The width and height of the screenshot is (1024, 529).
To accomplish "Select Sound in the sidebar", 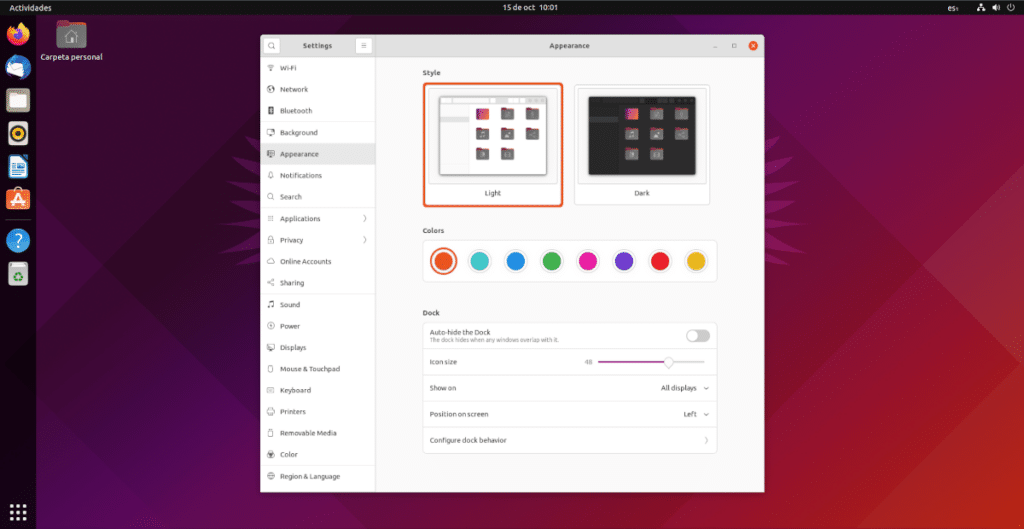I will pos(318,304).
